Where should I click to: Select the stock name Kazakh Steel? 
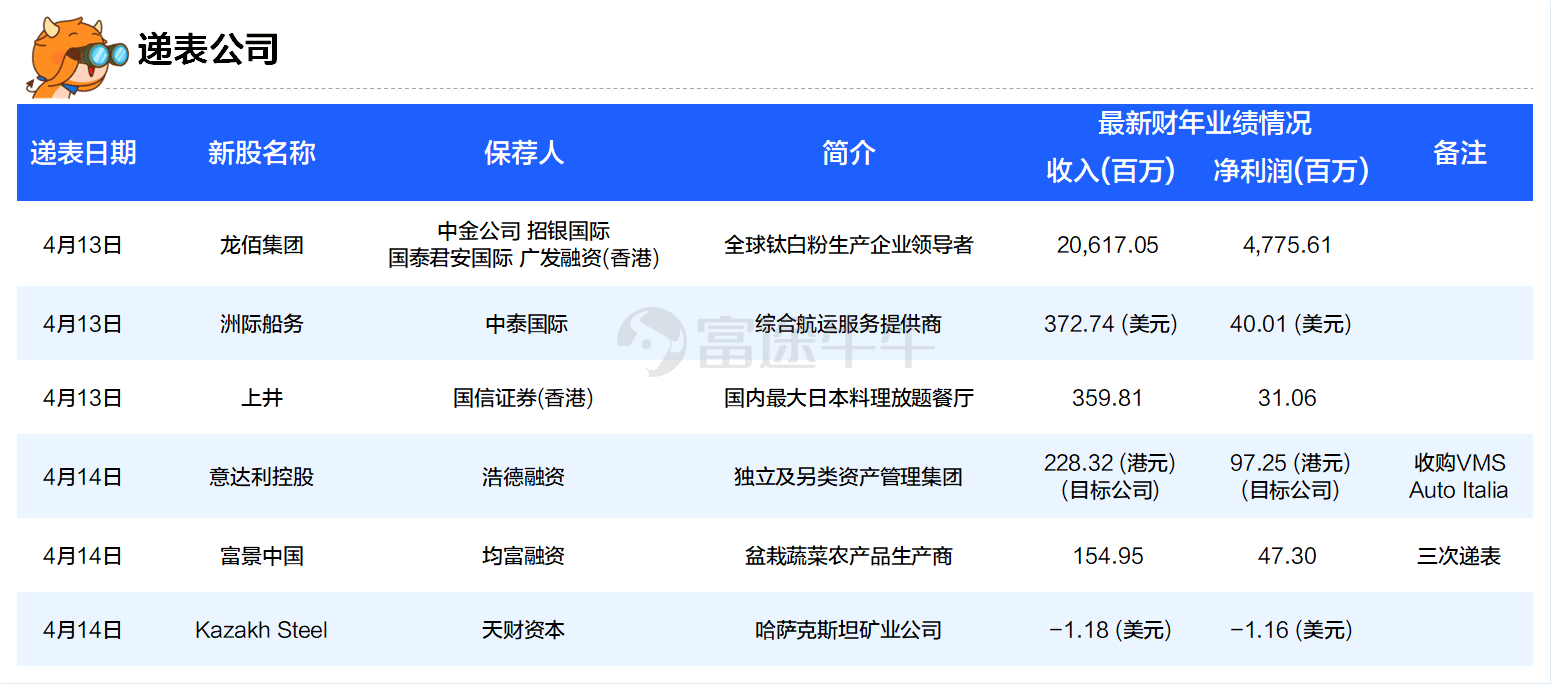point(262,630)
